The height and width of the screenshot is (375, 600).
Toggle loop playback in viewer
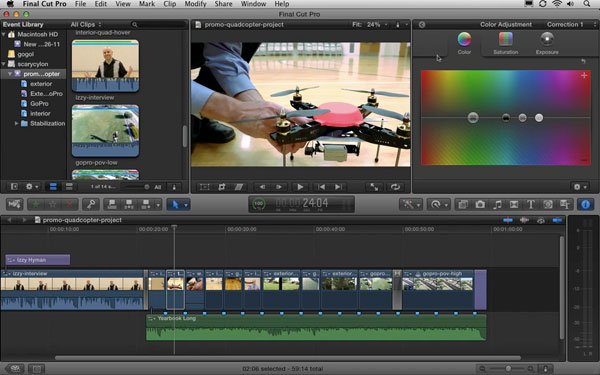pyautogui.click(x=395, y=187)
